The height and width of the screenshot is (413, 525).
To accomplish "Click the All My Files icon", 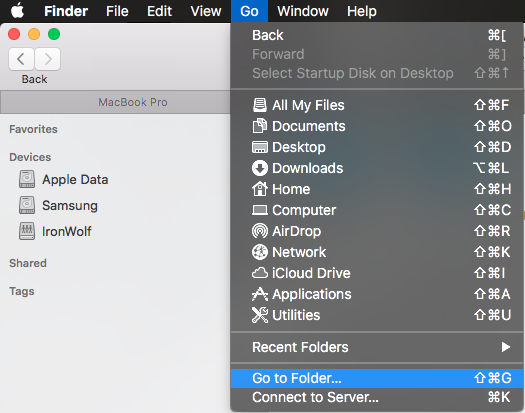I will tap(259, 105).
